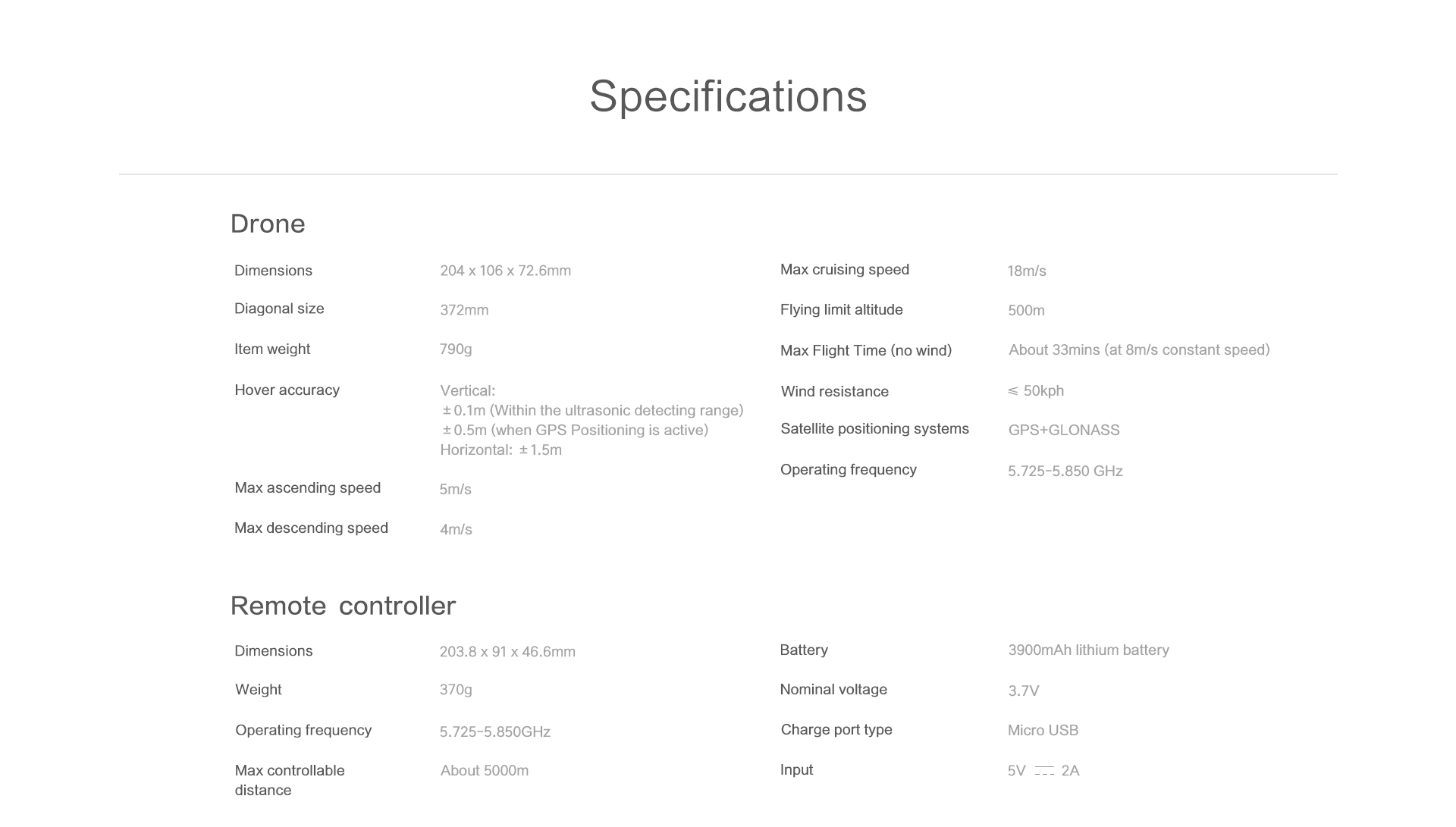Select the Micro USB charge port value
Image resolution: width=1456 pixels, height=827 pixels.
1043,730
